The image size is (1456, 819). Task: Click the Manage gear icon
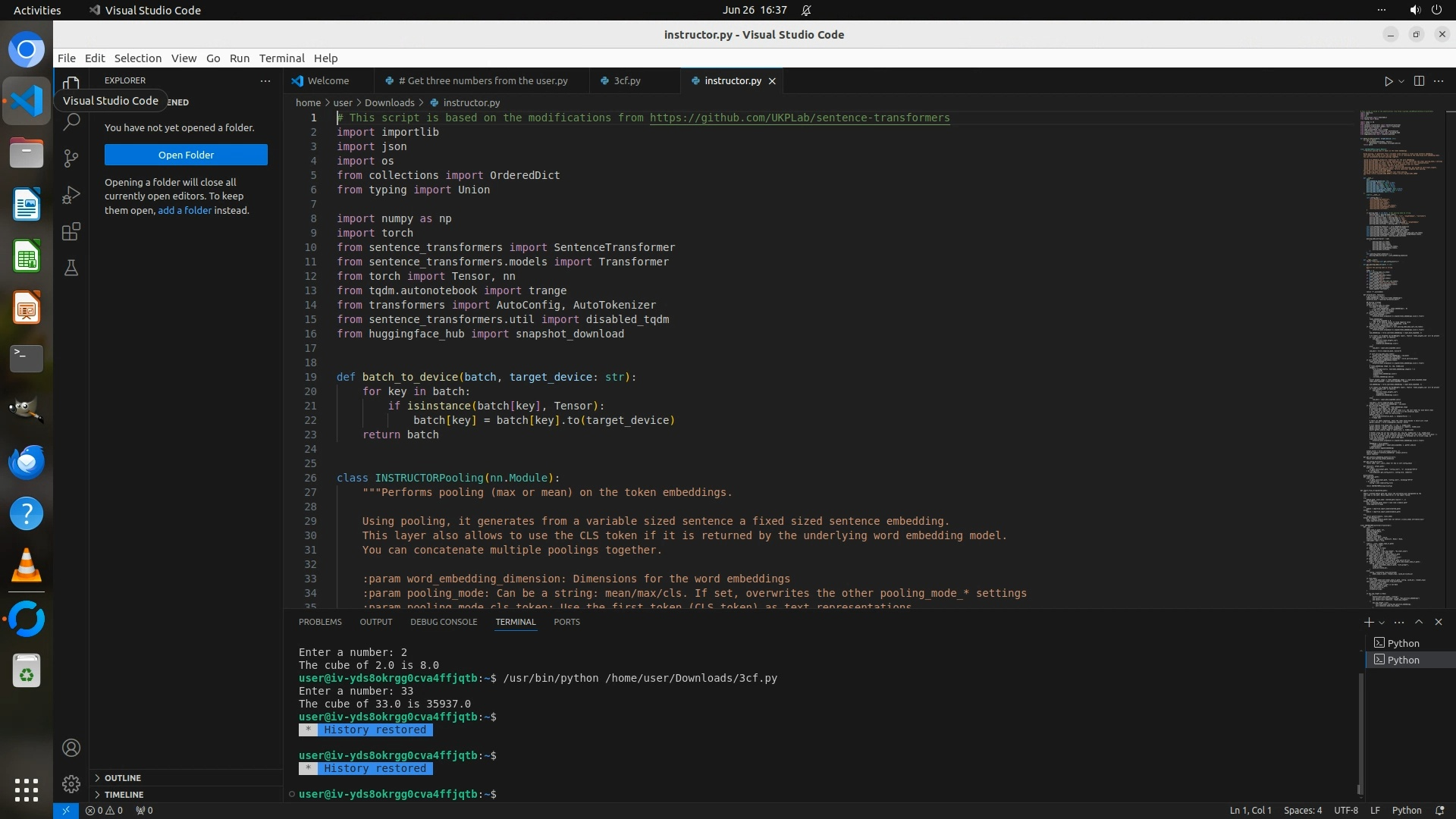point(71,783)
